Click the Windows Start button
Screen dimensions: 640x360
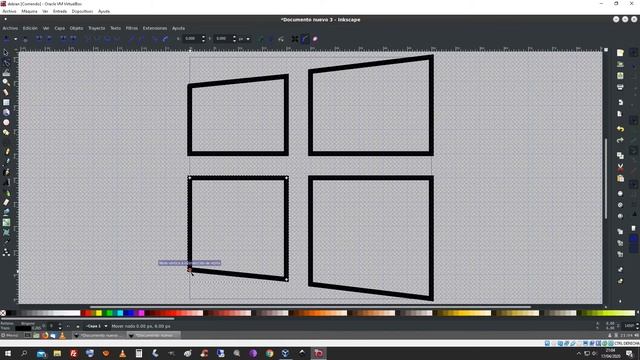pyautogui.click(x=8, y=353)
